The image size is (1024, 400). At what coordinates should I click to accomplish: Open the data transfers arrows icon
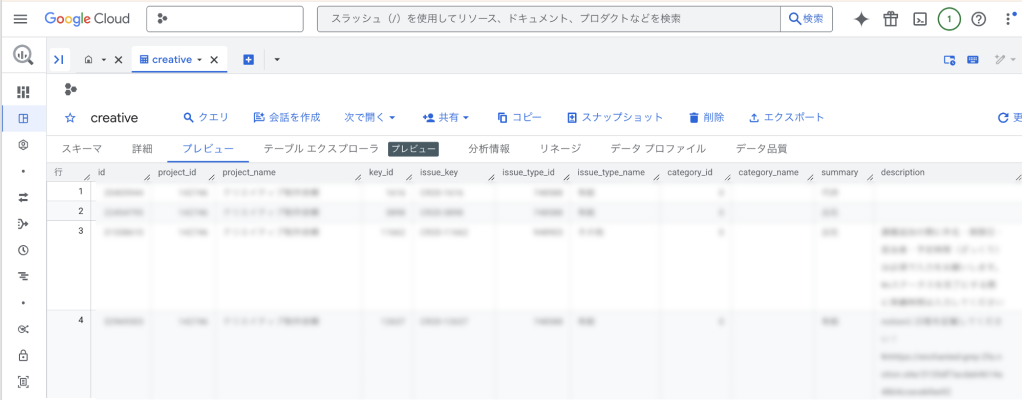[x=23, y=197]
